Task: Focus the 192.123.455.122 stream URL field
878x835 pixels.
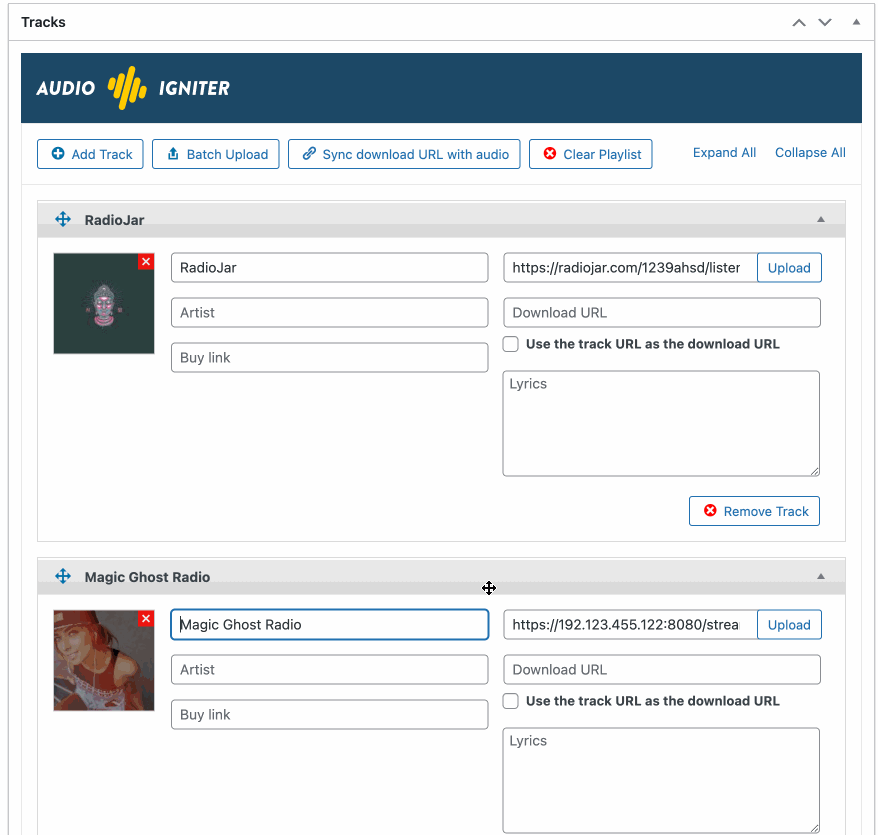Action: [631, 624]
